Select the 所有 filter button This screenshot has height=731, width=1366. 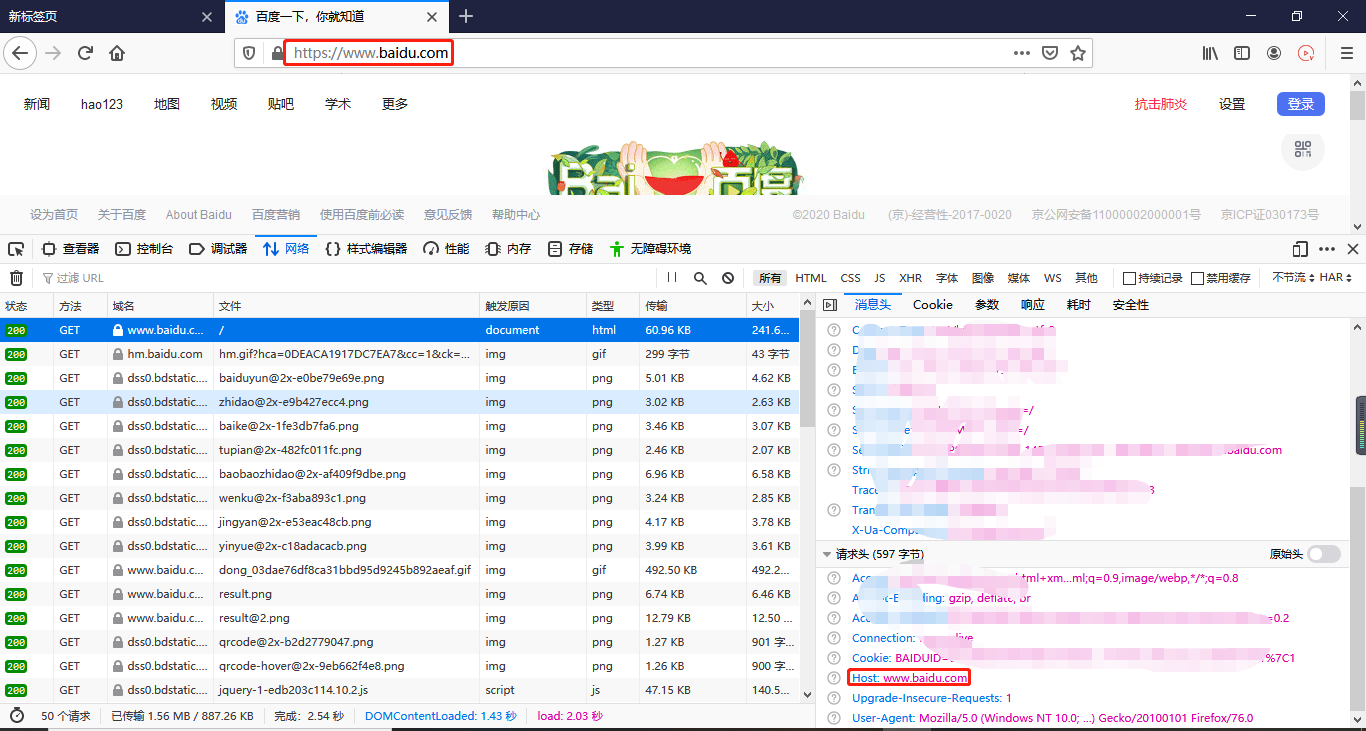coord(769,278)
